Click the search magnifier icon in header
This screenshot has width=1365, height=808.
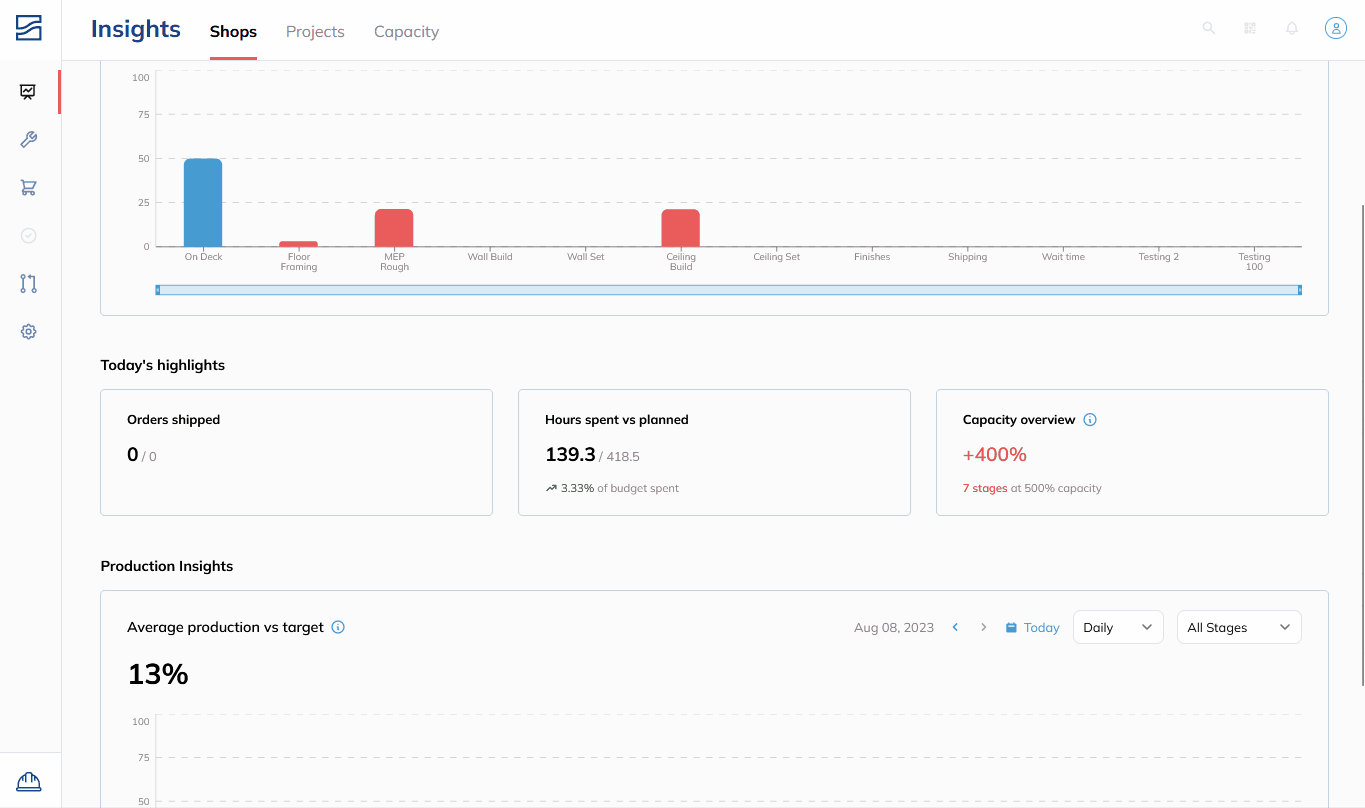(x=1209, y=28)
